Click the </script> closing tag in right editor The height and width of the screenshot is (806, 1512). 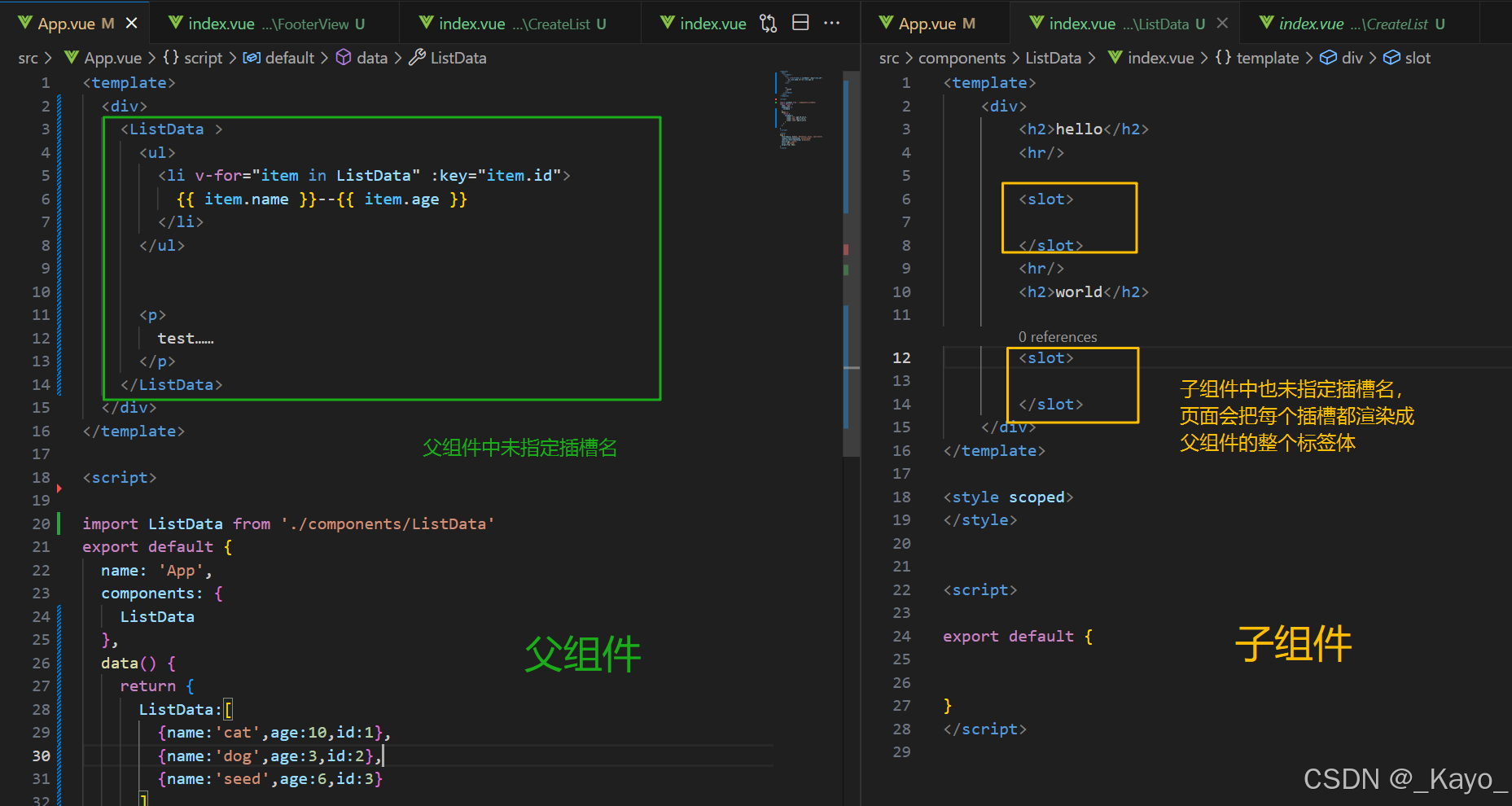985,729
